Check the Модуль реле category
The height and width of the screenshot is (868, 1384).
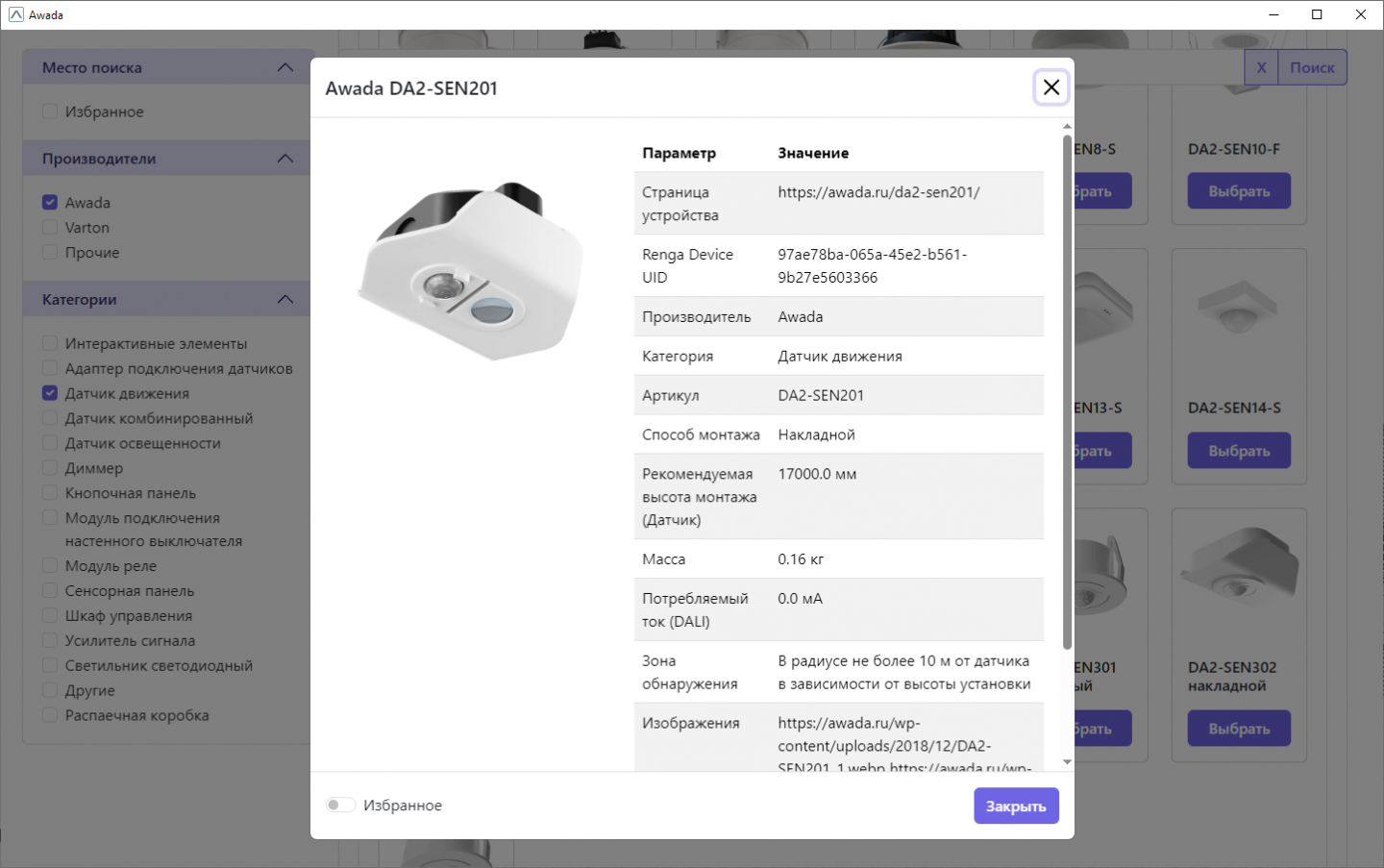tap(50, 565)
